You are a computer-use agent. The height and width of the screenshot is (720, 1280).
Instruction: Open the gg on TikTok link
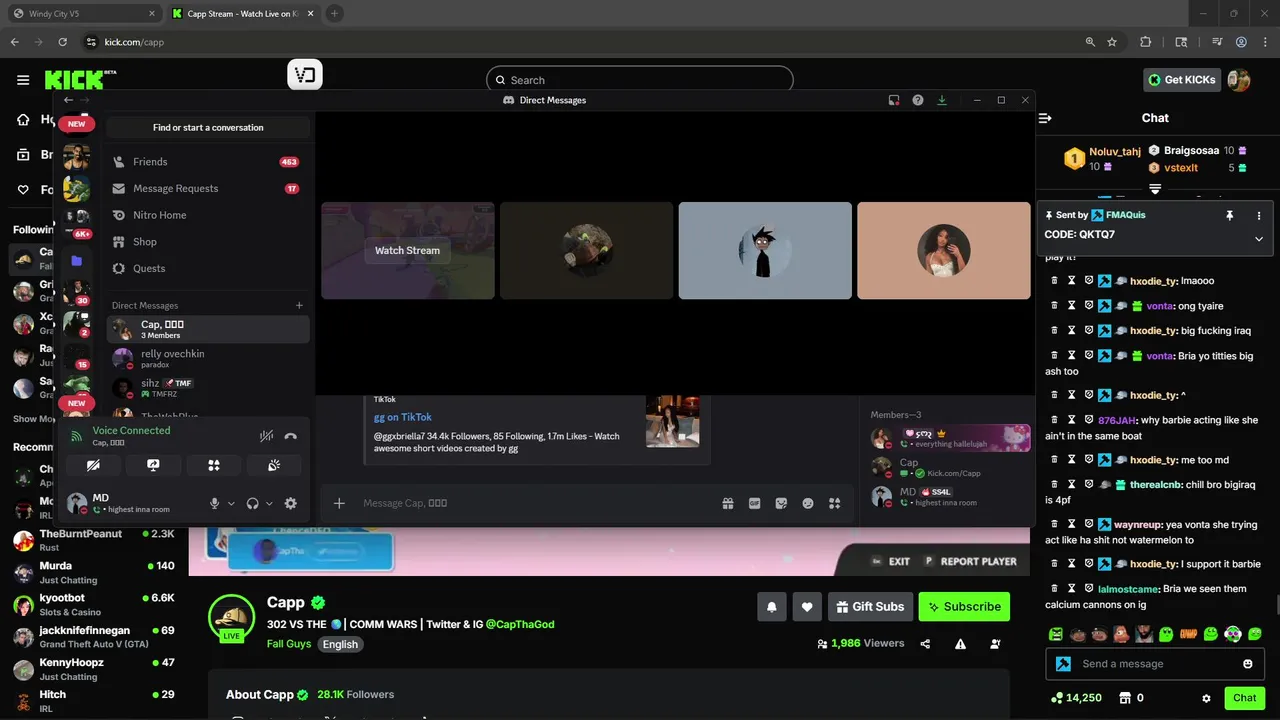[403, 417]
